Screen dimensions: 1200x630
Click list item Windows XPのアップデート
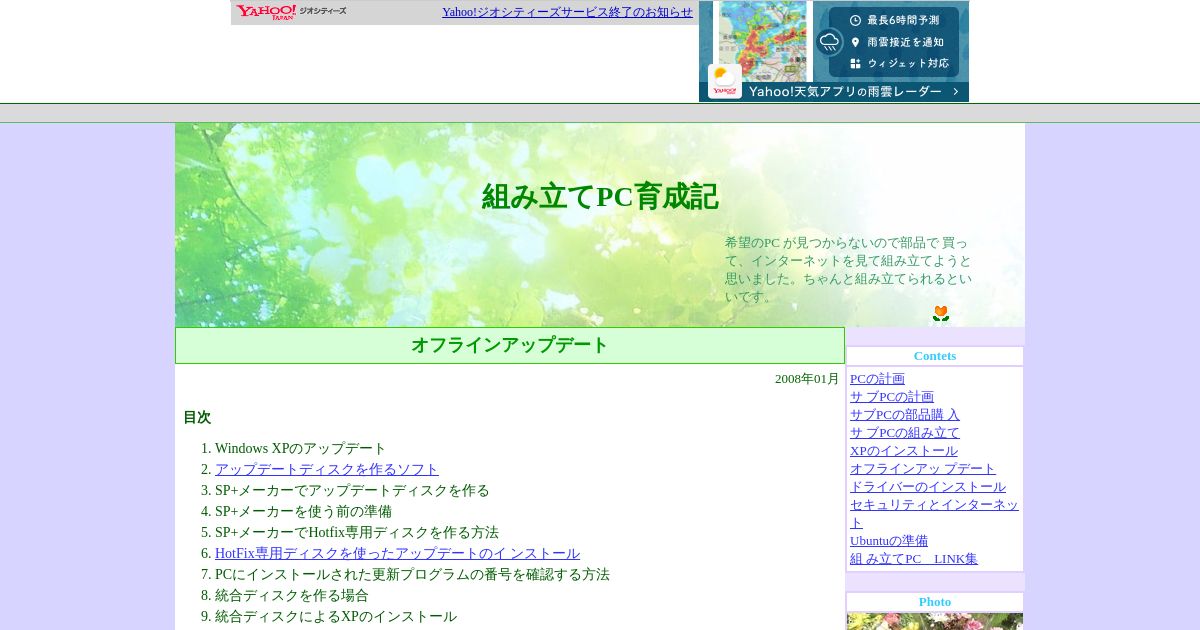[300, 449]
